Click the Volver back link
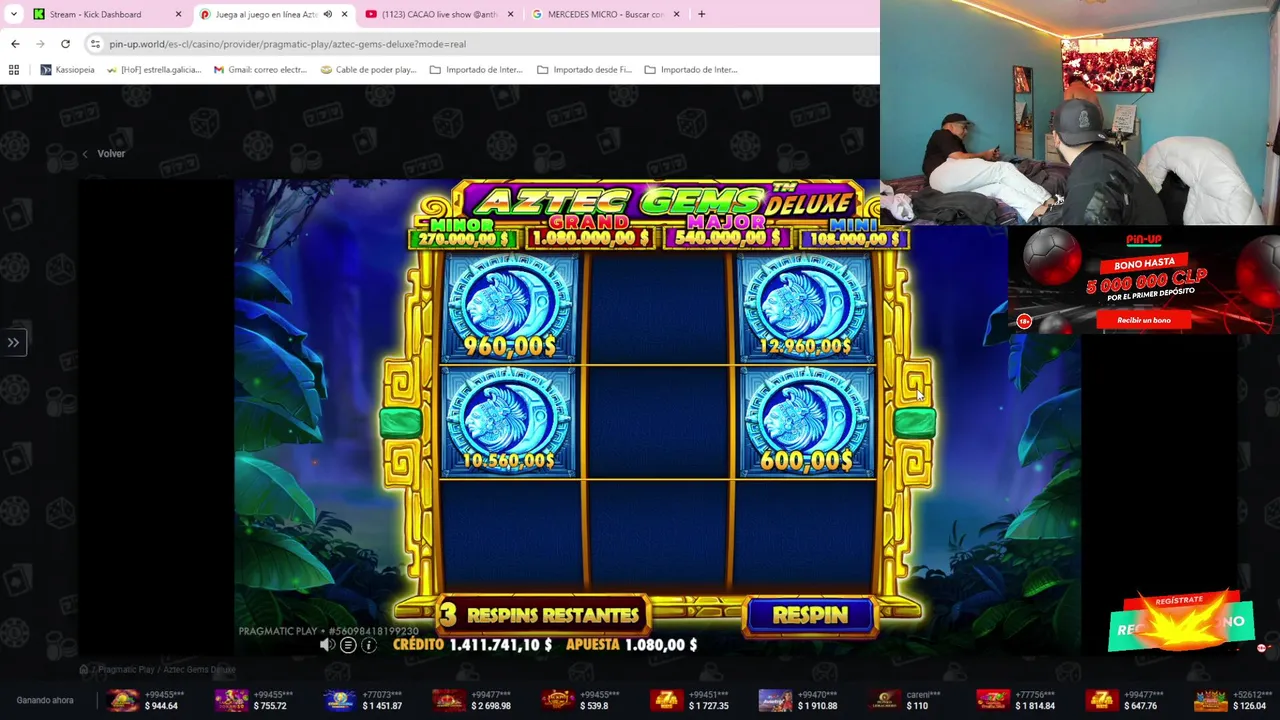 pos(104,154)
